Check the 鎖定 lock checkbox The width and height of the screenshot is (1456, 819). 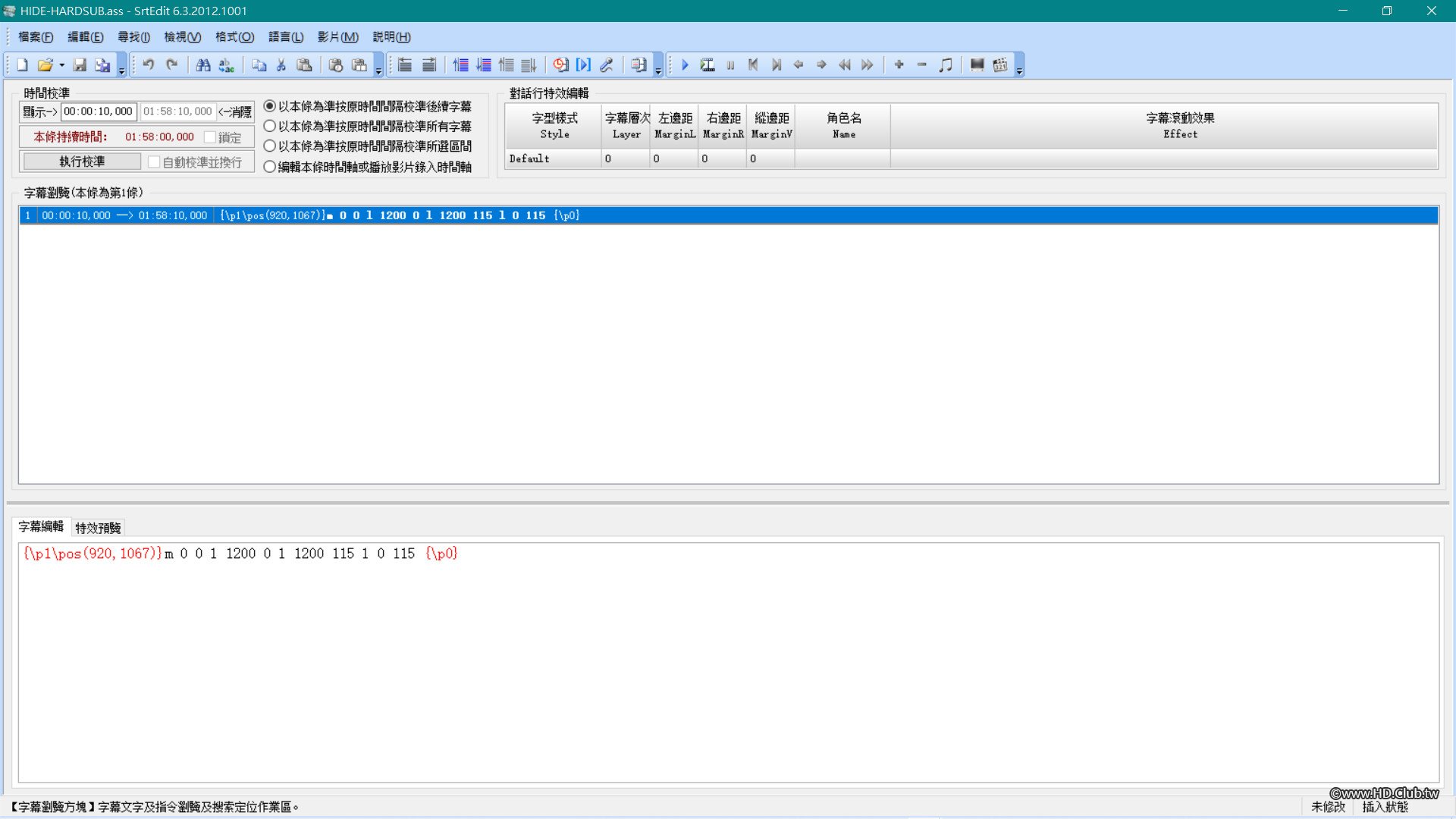[210, 137]
